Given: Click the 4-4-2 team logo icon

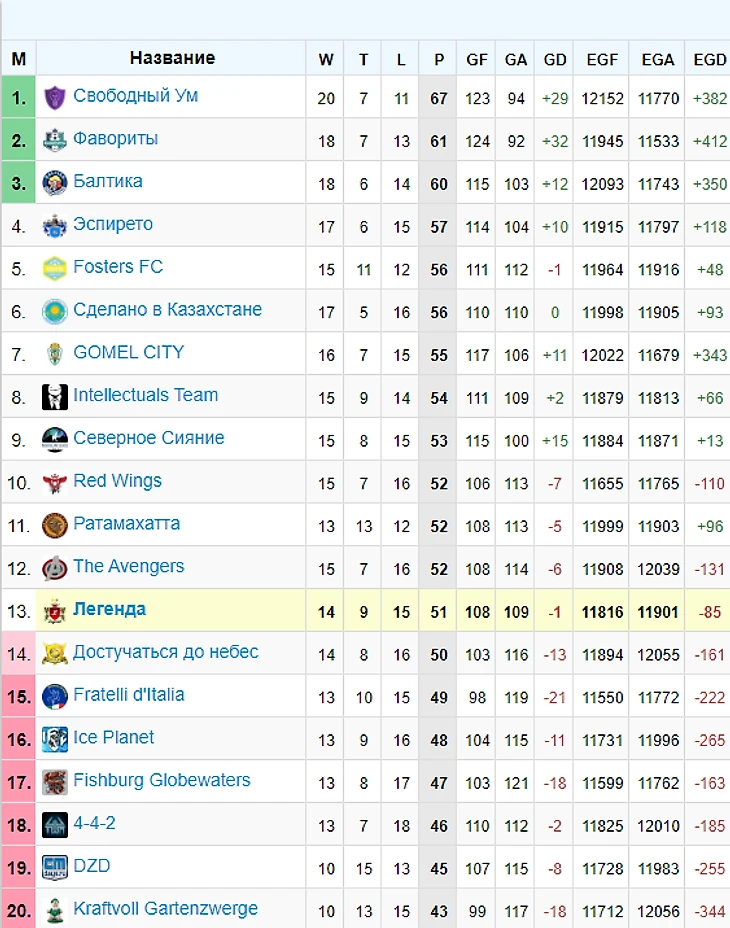Looking at the screenshot, I should pos(54,825).
